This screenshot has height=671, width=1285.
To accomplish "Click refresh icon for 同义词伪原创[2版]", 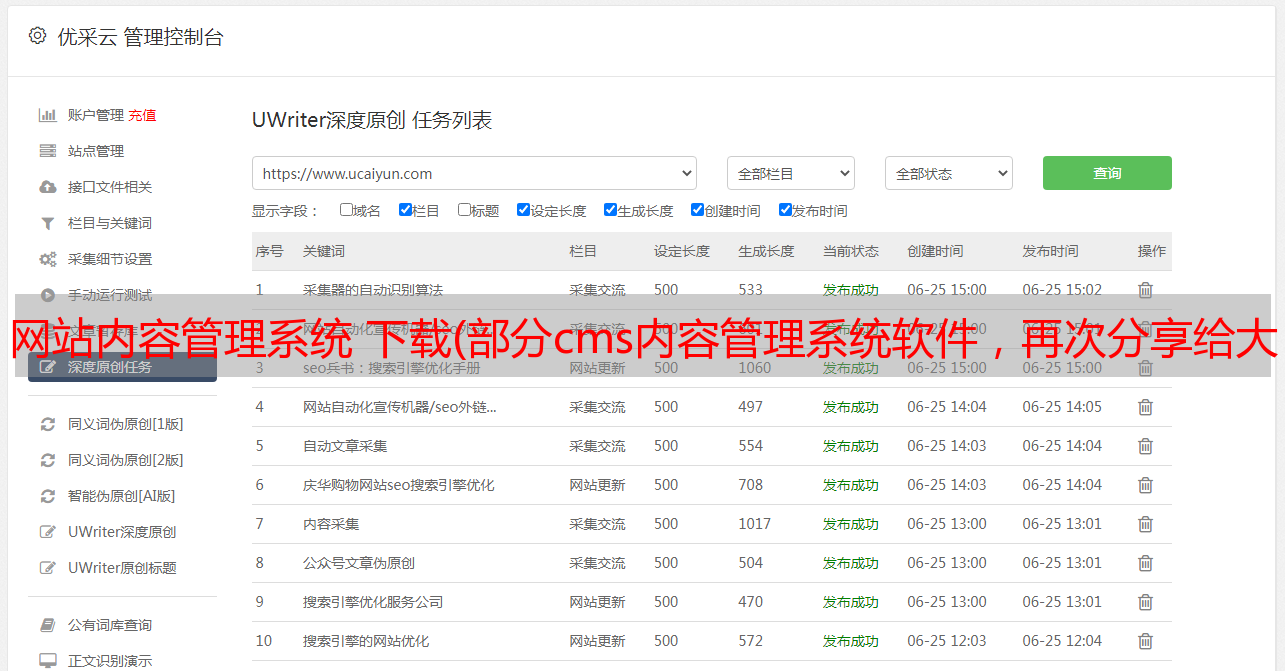I will coord(47,460).
